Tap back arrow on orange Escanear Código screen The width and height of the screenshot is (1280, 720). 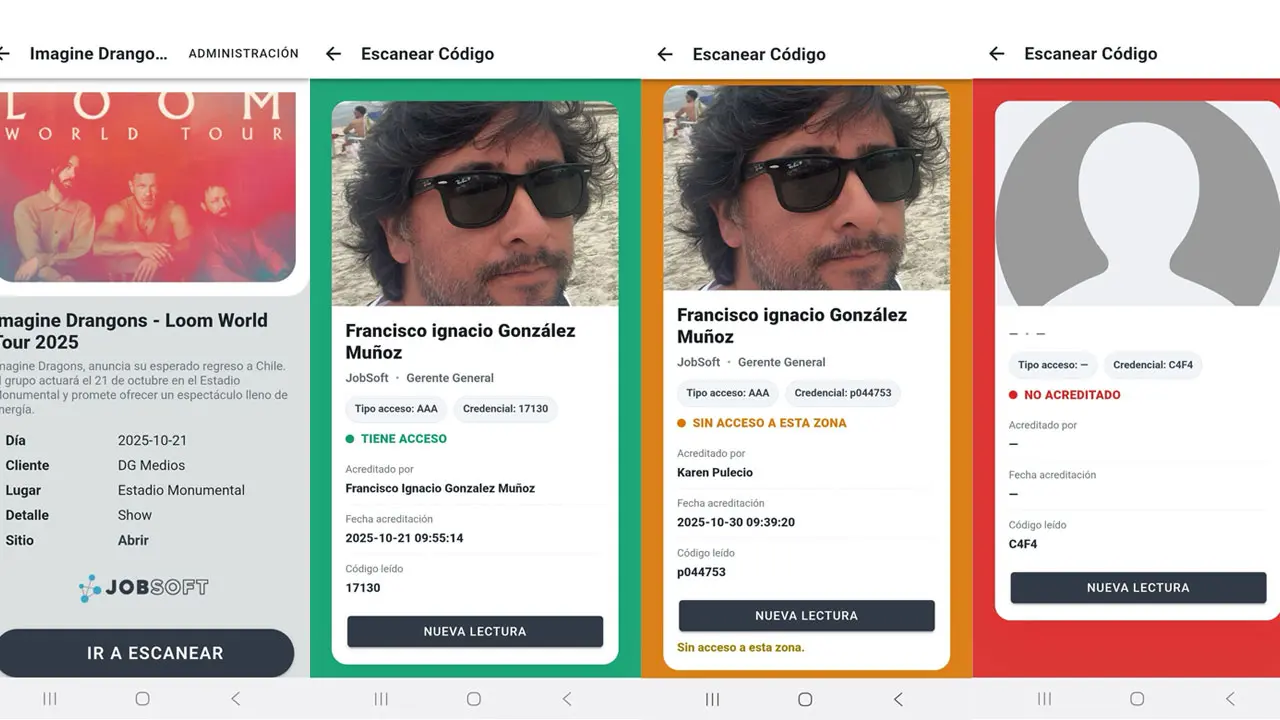(x=665, y=54)
